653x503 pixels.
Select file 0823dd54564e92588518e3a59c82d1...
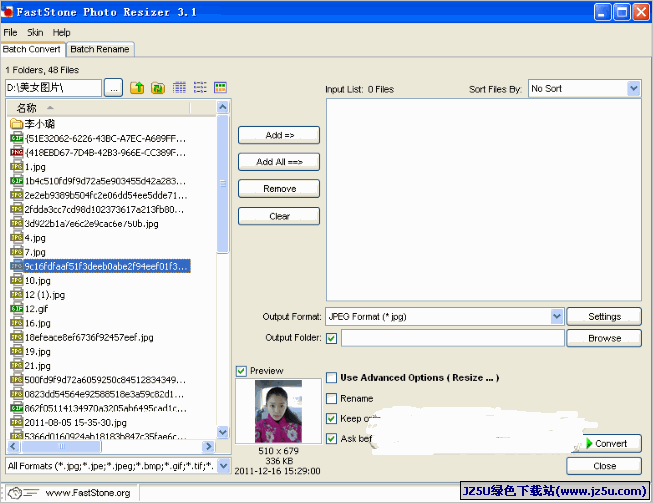click(104, 394)
